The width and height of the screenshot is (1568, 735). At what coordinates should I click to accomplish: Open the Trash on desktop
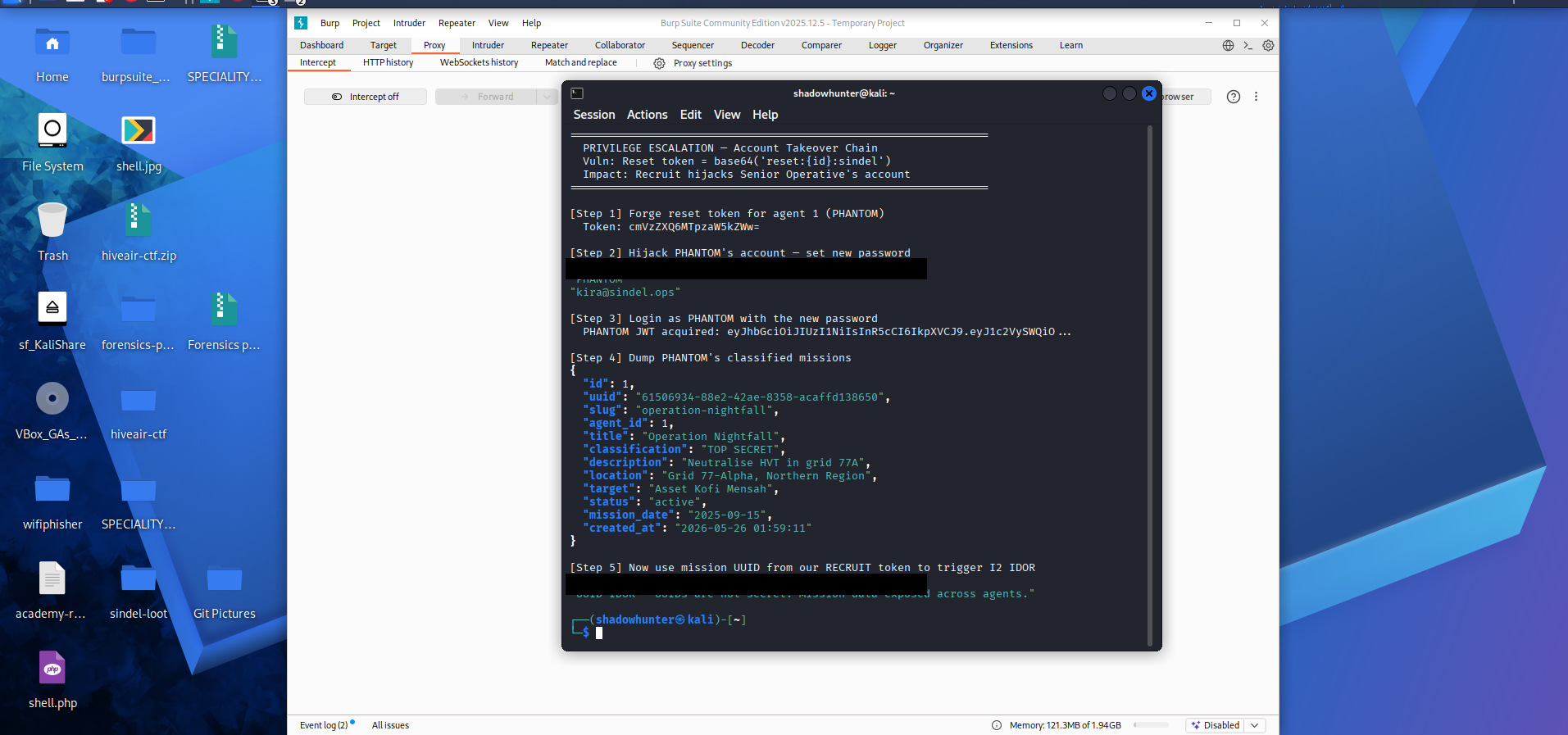[x=52, y=220]
